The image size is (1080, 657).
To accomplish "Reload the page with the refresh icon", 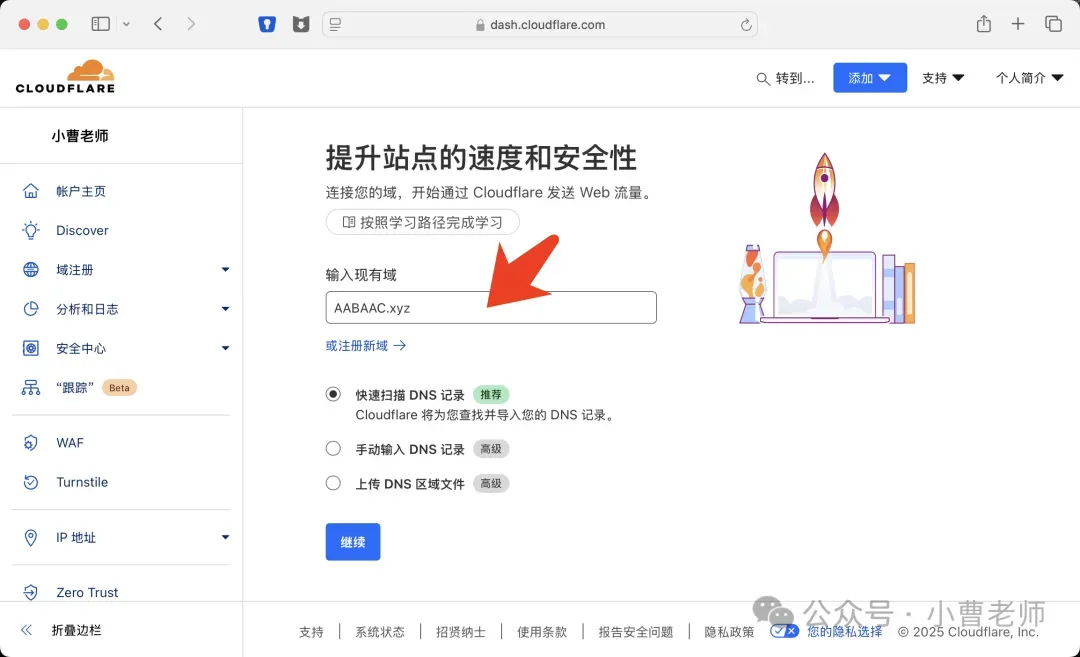I will [x=745, y=25].
